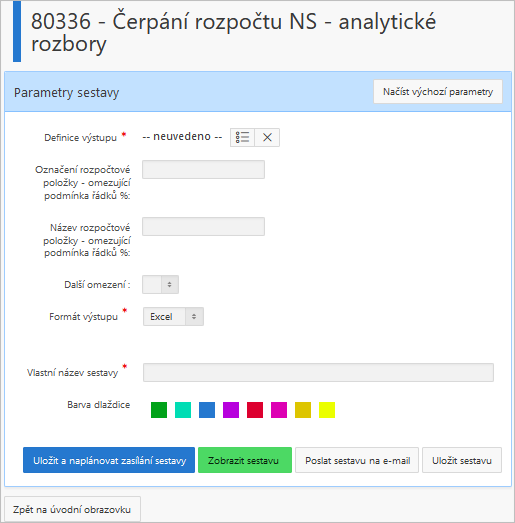This screenshot has height=523, width=515.
Task: Clear Definice výstupu with the X icon
Action: (267, 137)
